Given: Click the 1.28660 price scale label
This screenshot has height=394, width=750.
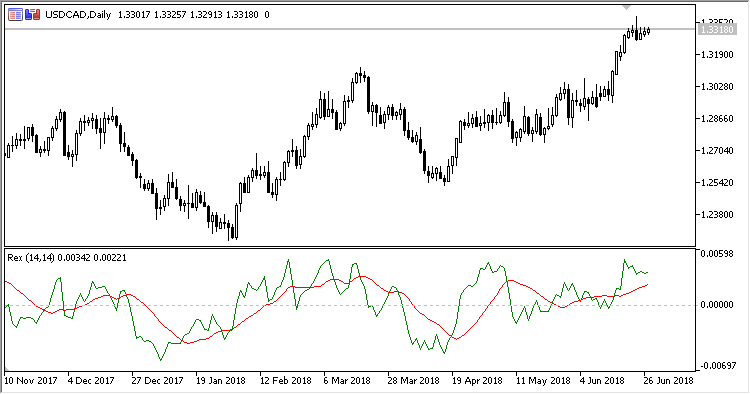Looking at the screenshot, I should coord(717,119).
